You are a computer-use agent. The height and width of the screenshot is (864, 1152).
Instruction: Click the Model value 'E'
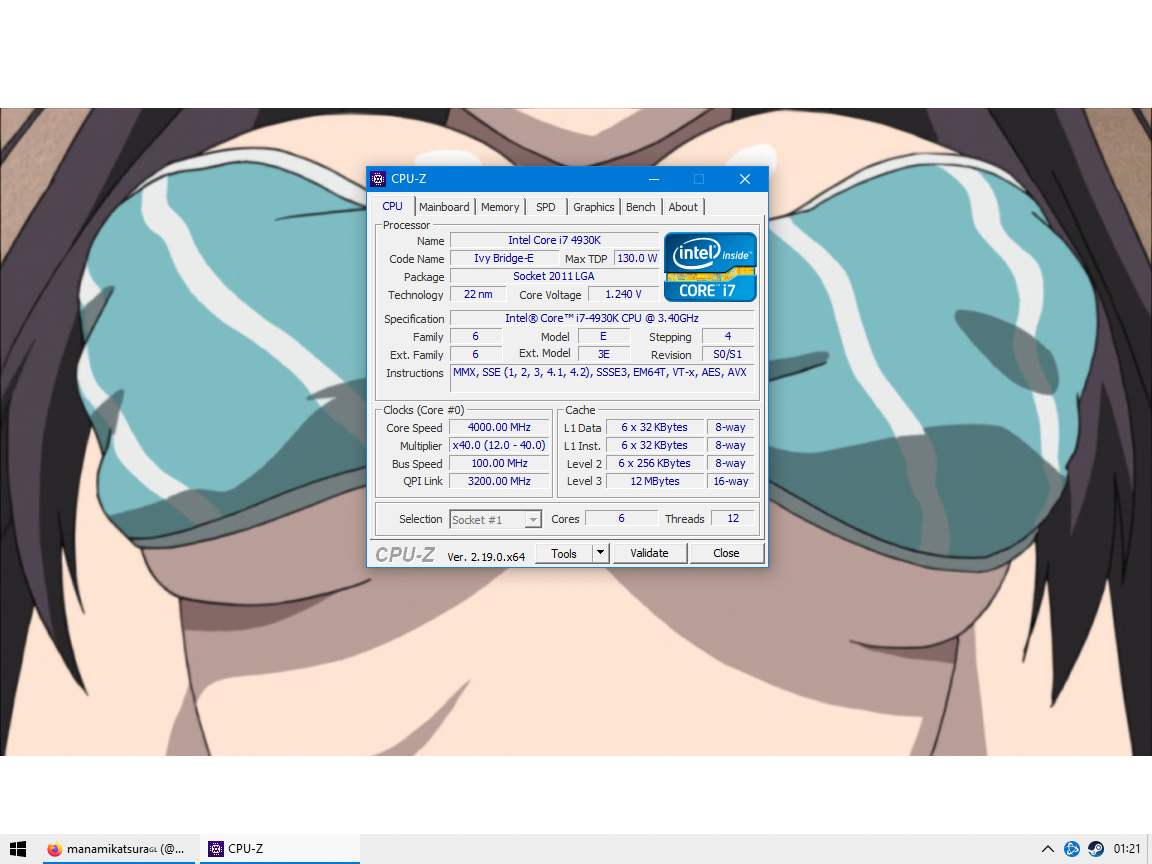coord(603,336)
